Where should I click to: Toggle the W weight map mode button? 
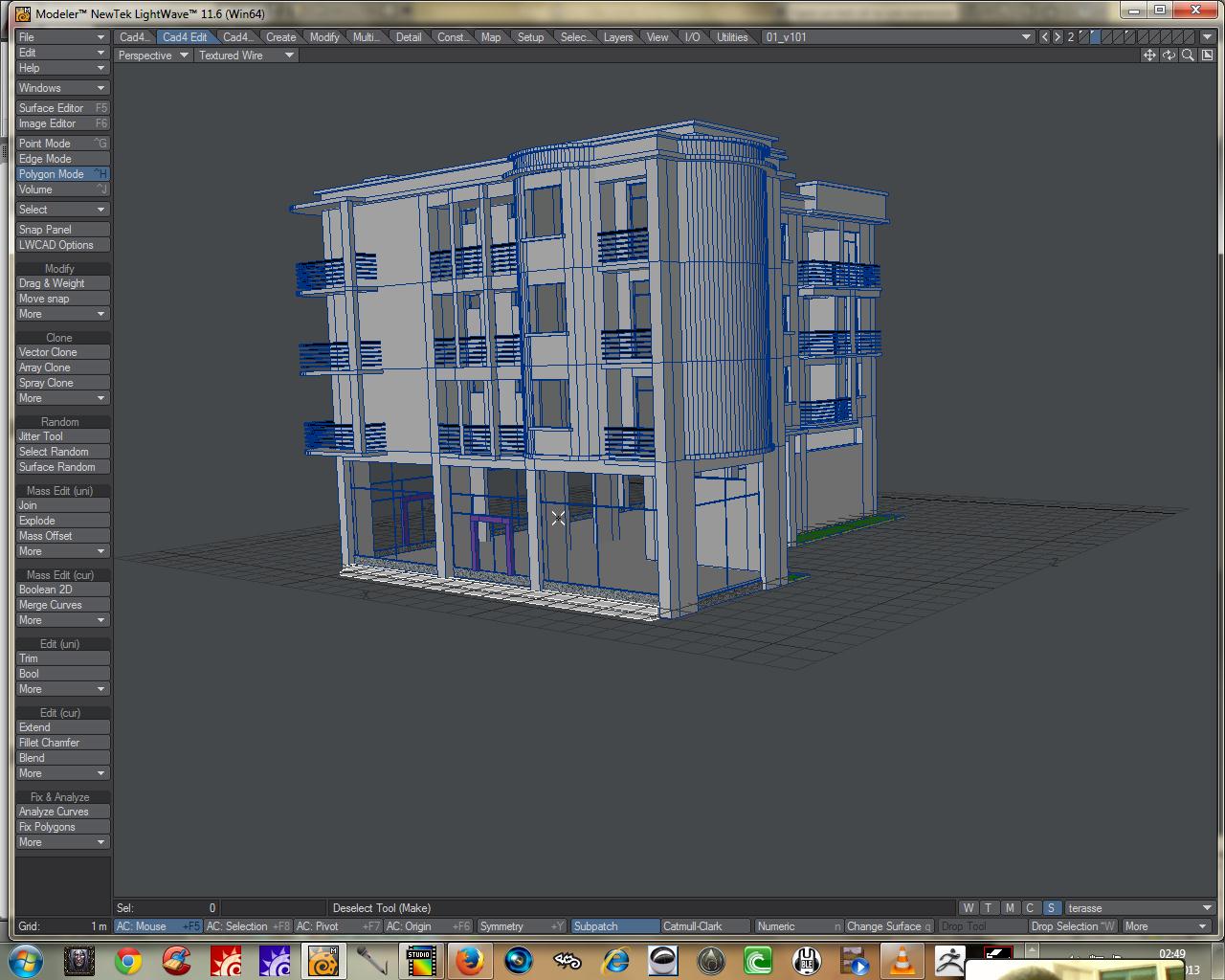[969, 908]
